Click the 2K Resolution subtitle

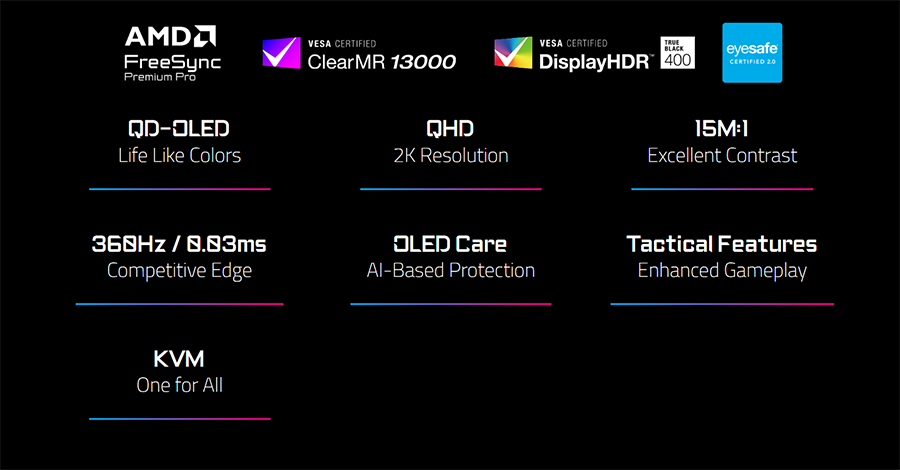(x=450, y=156)
